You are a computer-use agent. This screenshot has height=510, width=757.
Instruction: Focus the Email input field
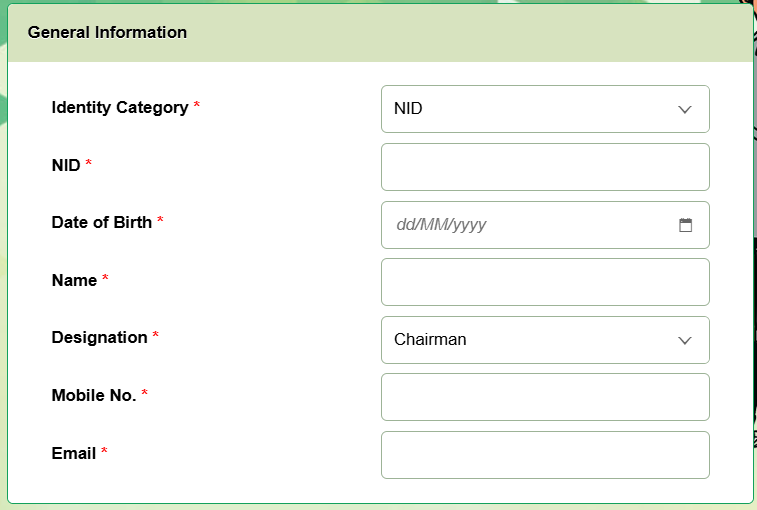545,455
